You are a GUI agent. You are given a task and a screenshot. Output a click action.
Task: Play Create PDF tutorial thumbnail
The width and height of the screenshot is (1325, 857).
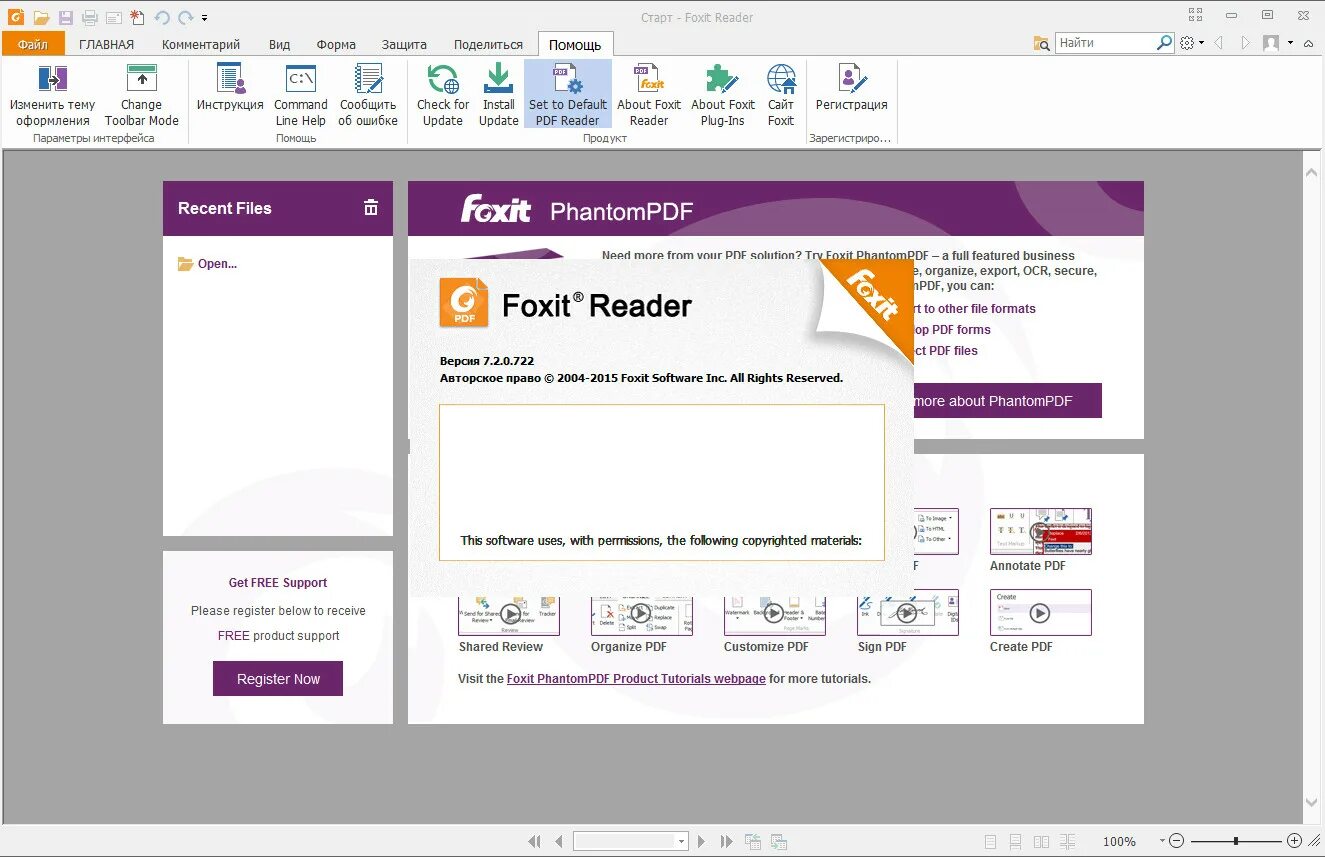pyautogui.click(x=1040, y=612)
